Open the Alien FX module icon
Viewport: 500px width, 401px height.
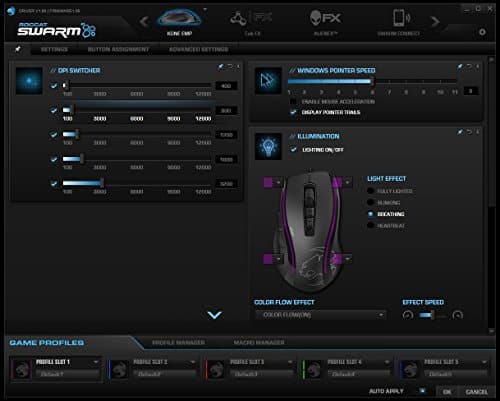coord(325,17)
